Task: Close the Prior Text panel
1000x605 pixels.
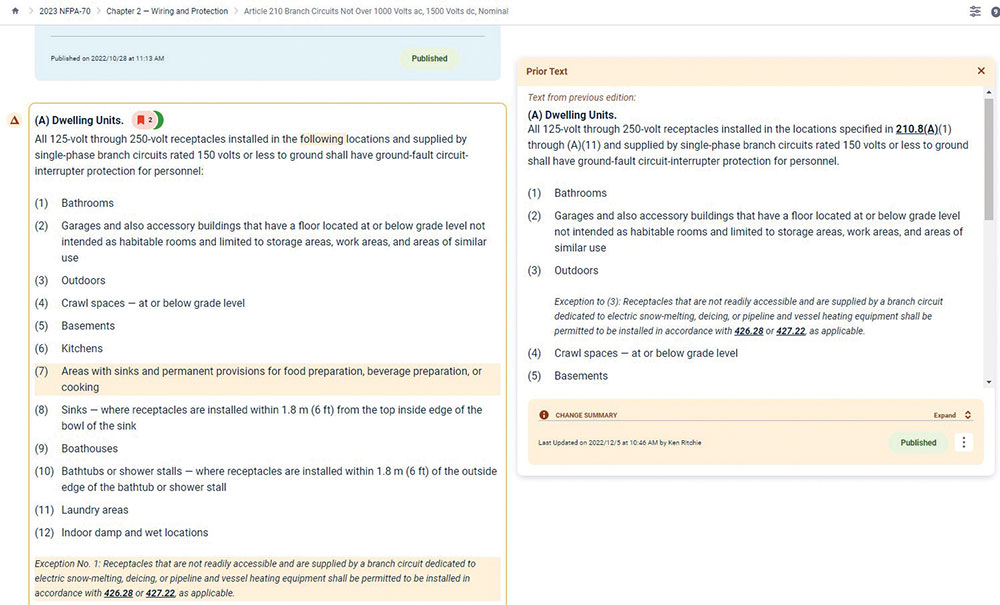Action: pos(981,71)
